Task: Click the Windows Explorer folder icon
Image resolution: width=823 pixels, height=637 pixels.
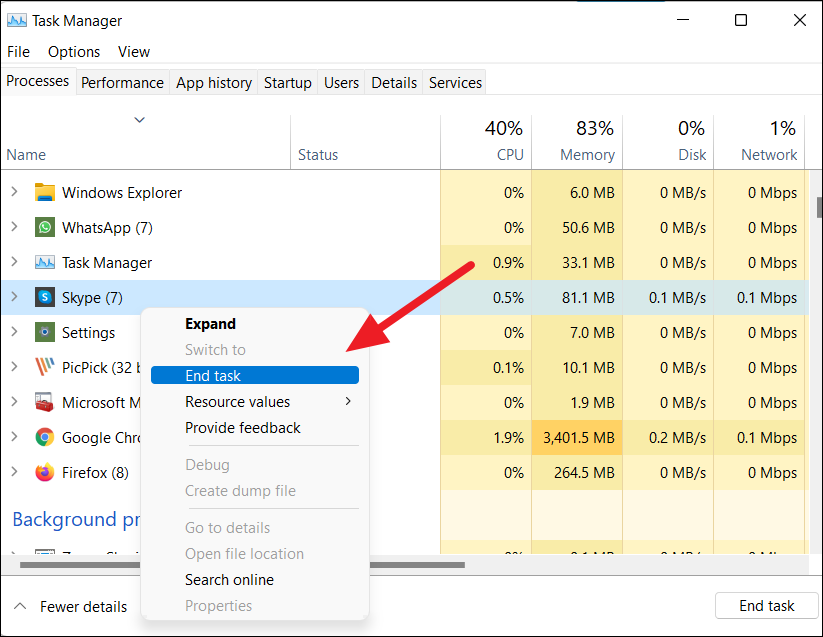Action: click(x=45, y=193)
